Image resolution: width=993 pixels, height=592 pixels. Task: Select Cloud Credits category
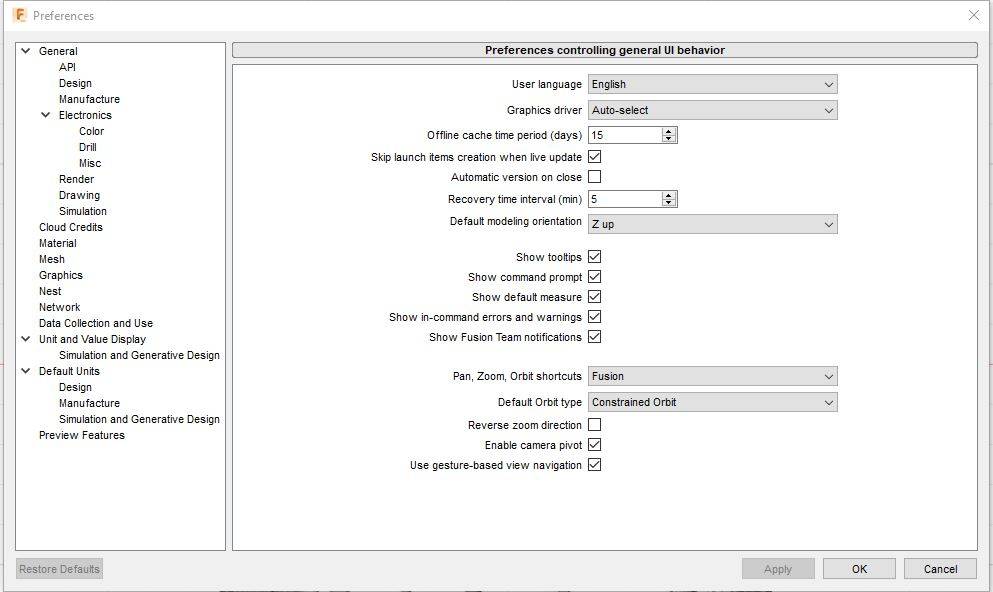(x=71, y=227)
